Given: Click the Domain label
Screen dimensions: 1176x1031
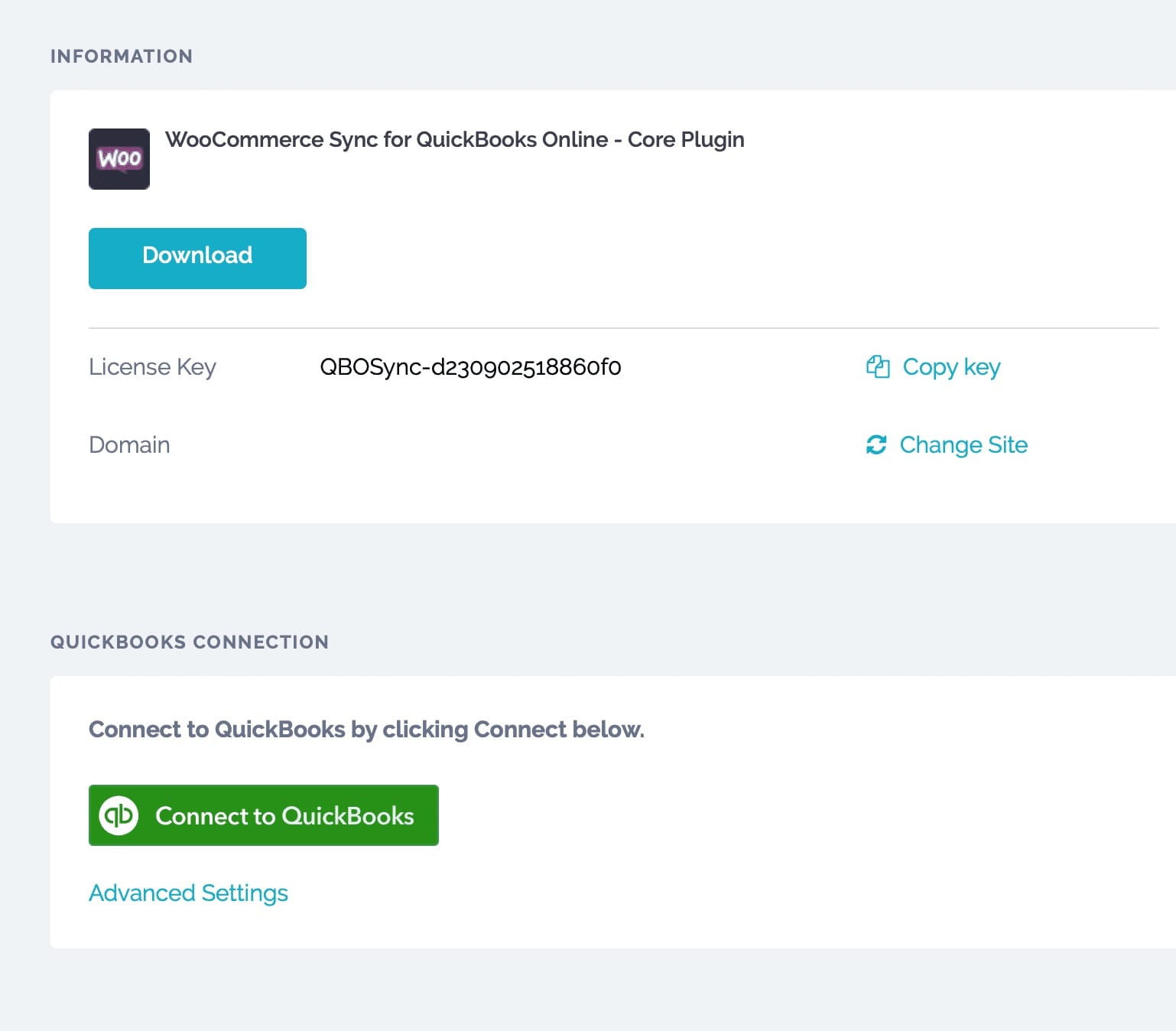Looking at the screenshot, I should [129, 444].
